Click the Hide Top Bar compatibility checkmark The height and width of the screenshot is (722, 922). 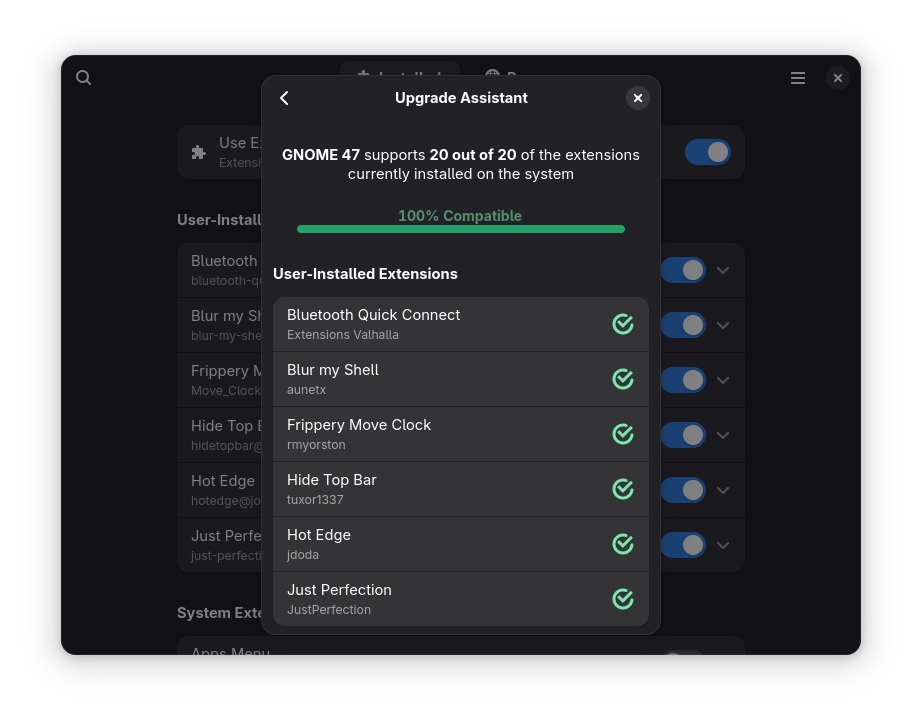(623, 489)
